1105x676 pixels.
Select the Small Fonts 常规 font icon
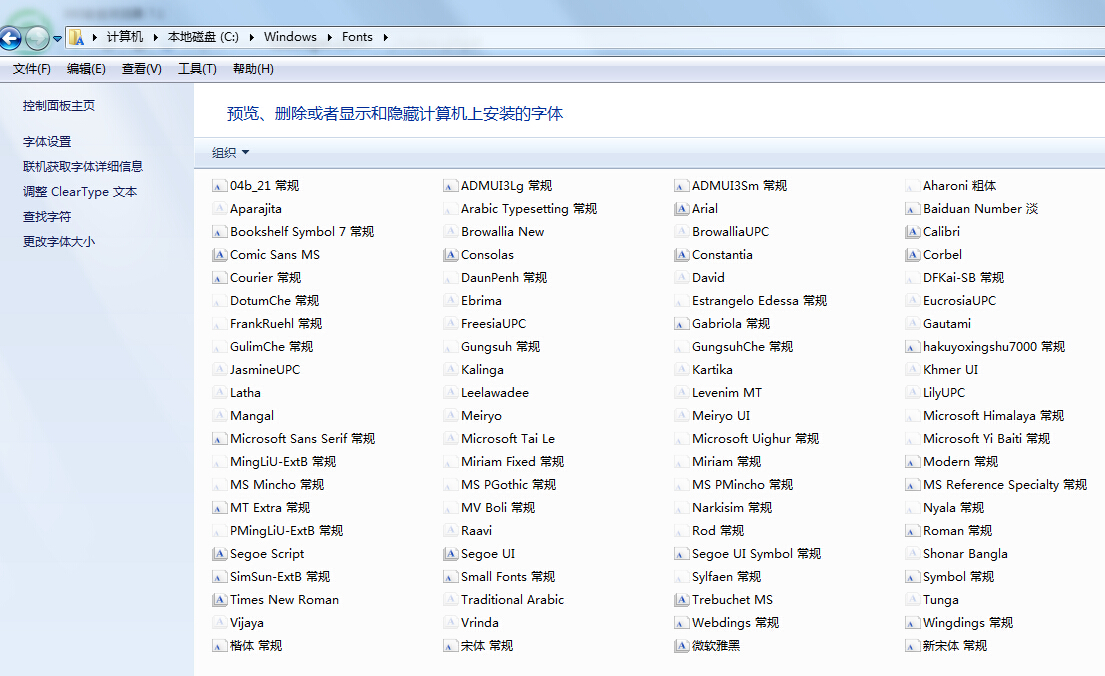(450, 577)
